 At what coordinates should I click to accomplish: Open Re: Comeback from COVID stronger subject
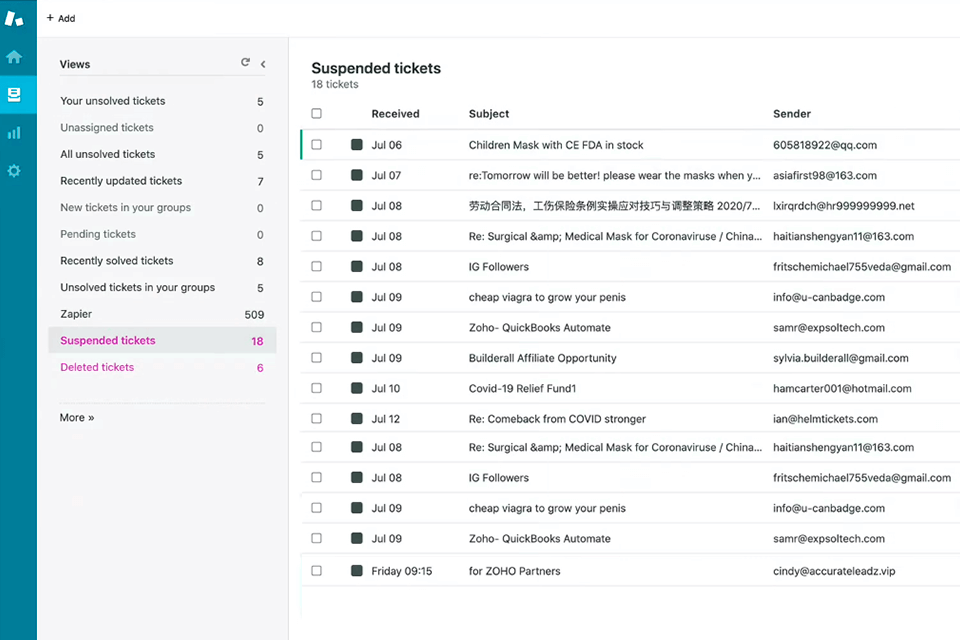click(557, 419)
